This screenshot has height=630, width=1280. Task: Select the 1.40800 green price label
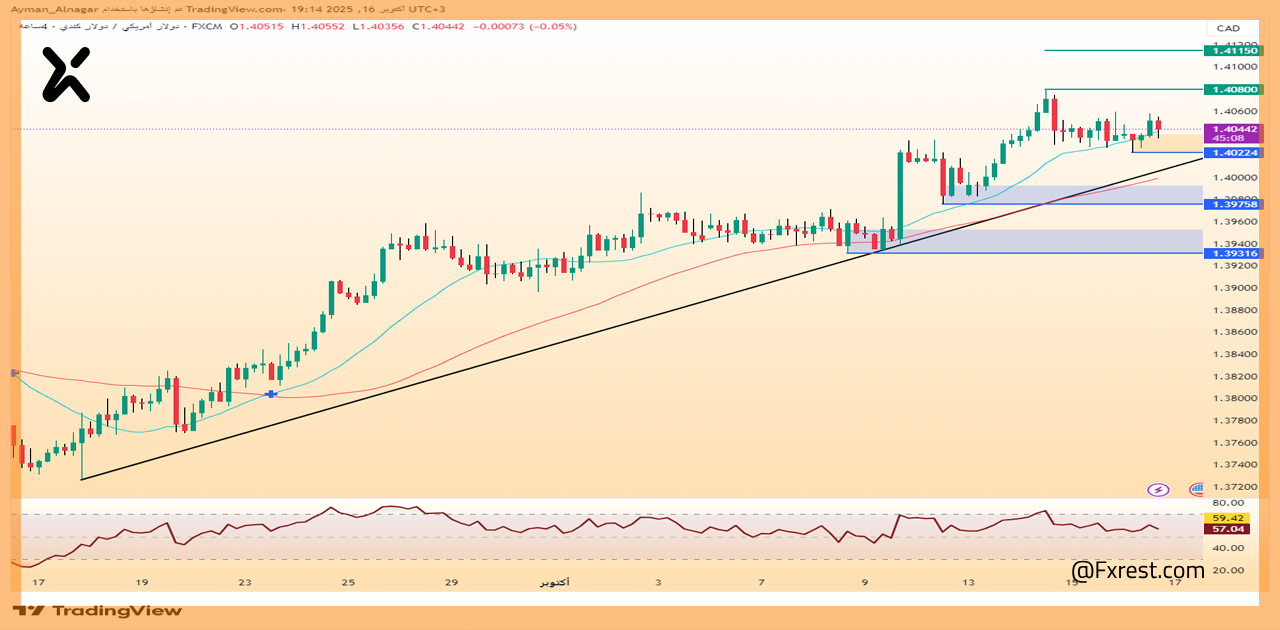click(1235, 89)
